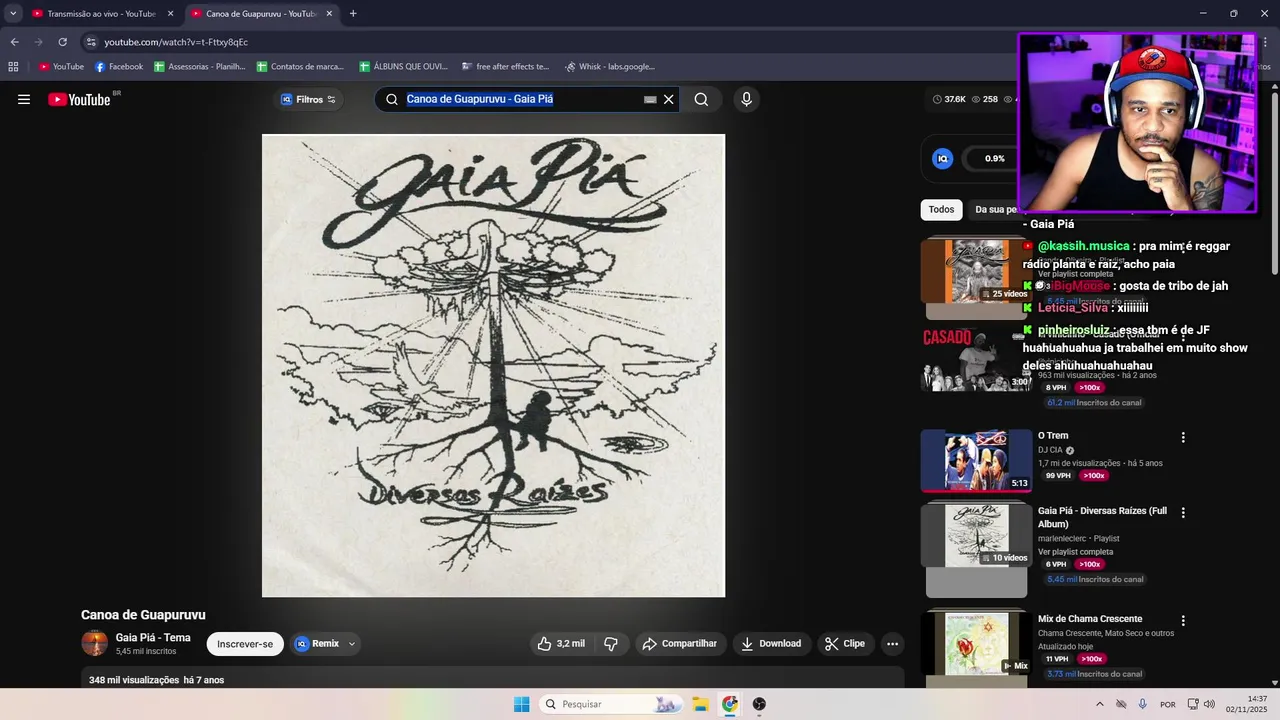Open O Trem video title link
This screenshot has width=1280, height=720.
[x=1053, y=436]
